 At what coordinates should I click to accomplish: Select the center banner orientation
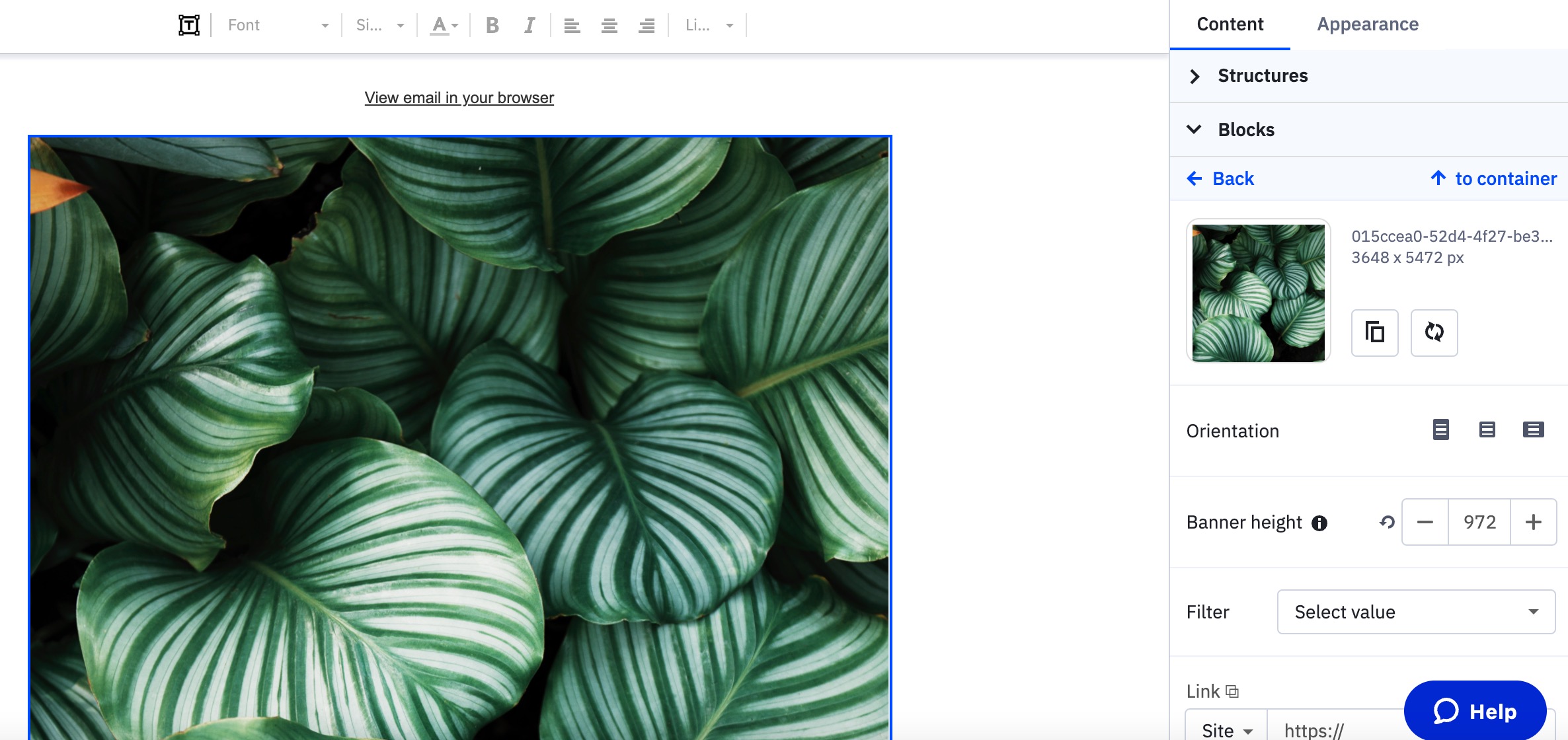[x=1487, y=430]
